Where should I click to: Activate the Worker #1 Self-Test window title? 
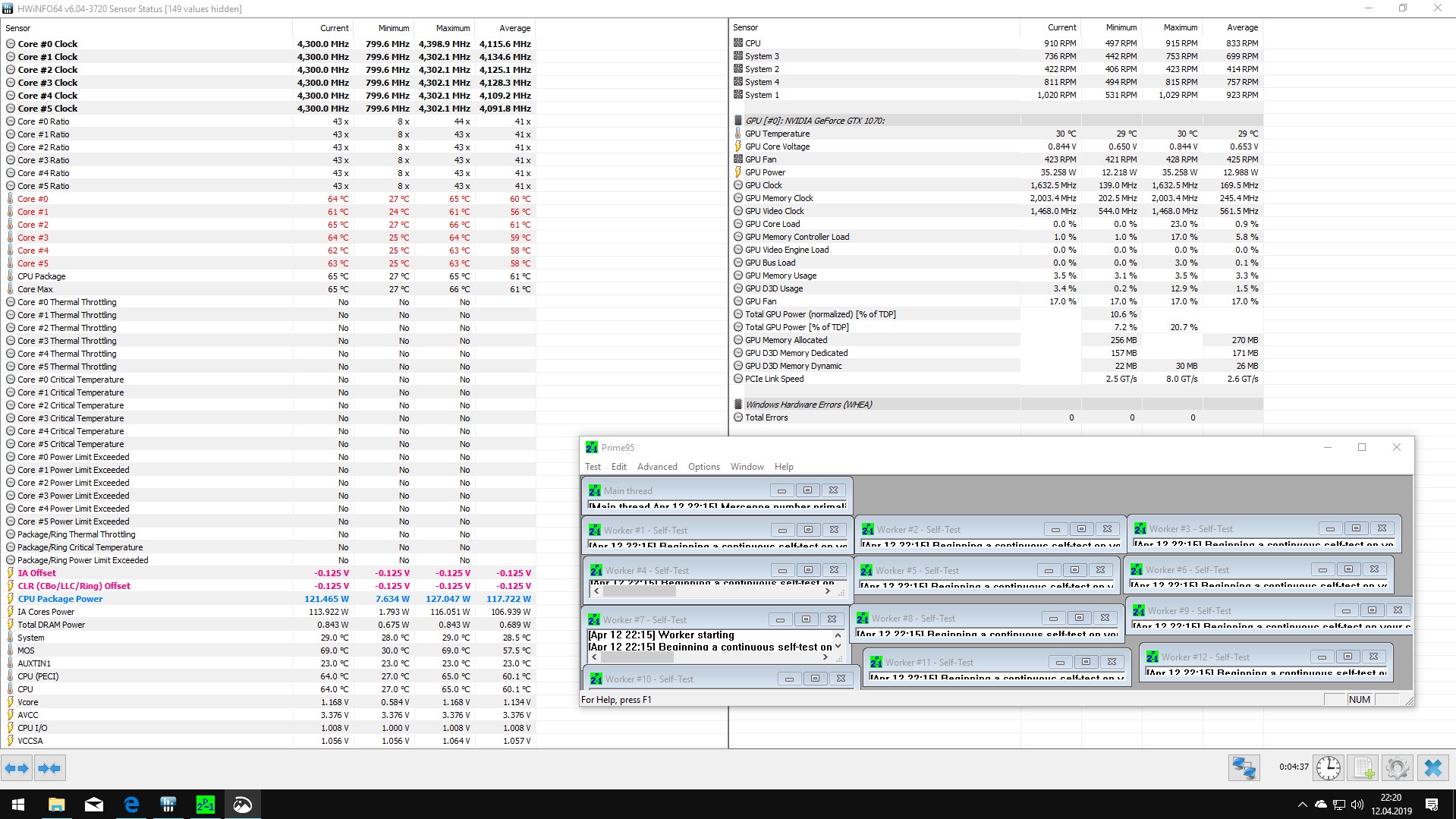tap(645, 531)
